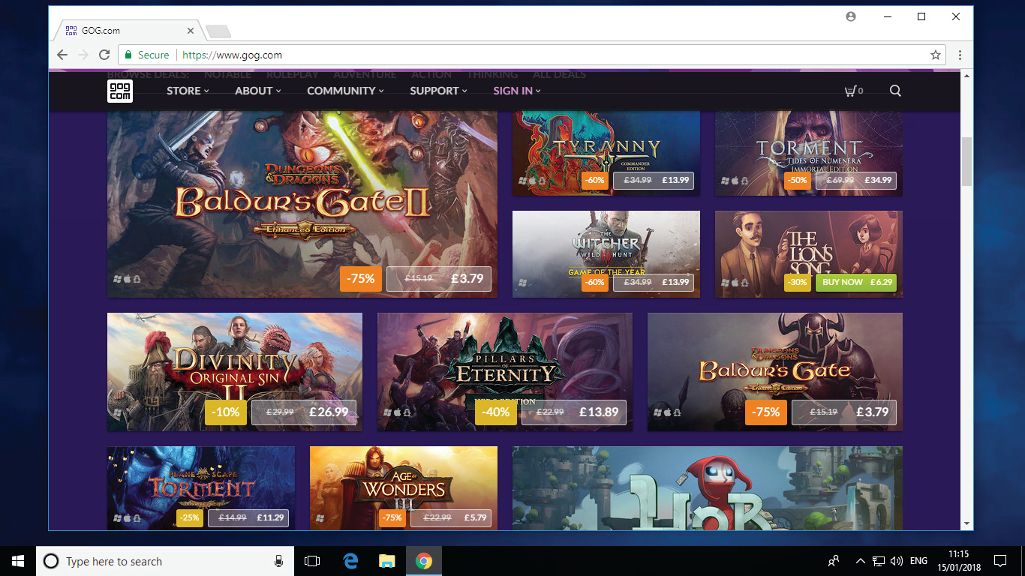Click the GOG.com logo icon

120,90
